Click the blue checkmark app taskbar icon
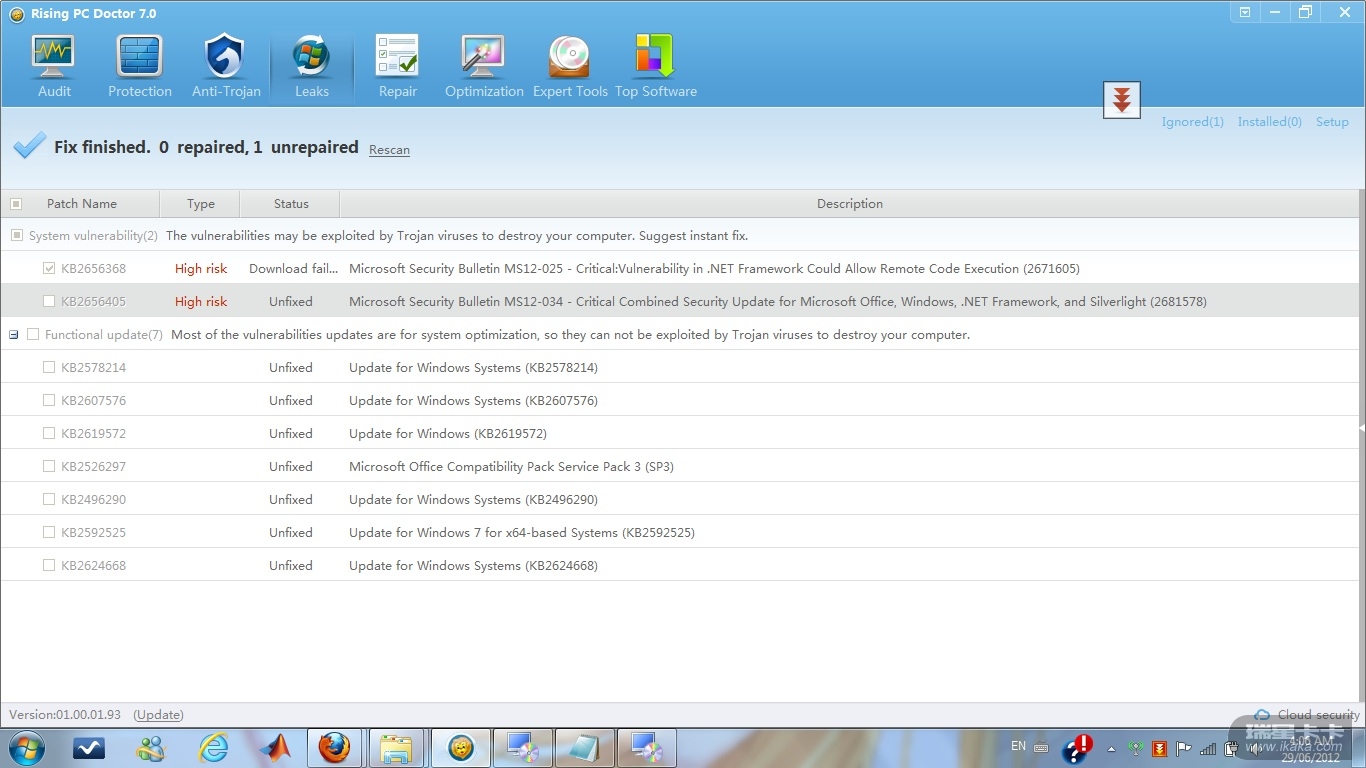This screenshot has height=768, width=1366. 89,748
